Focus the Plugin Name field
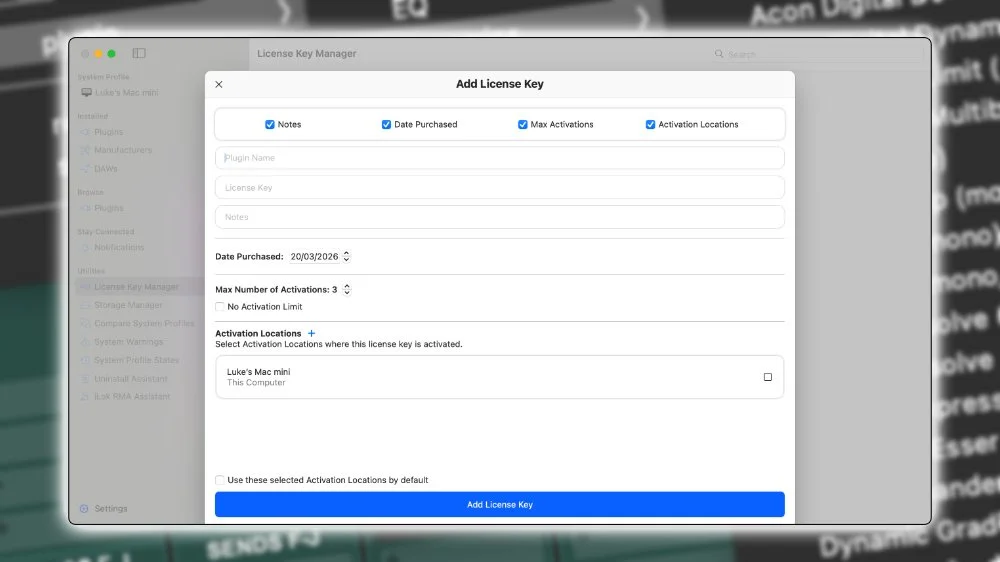This screenshot has height=562, width=1000. (x=499, y=158)
